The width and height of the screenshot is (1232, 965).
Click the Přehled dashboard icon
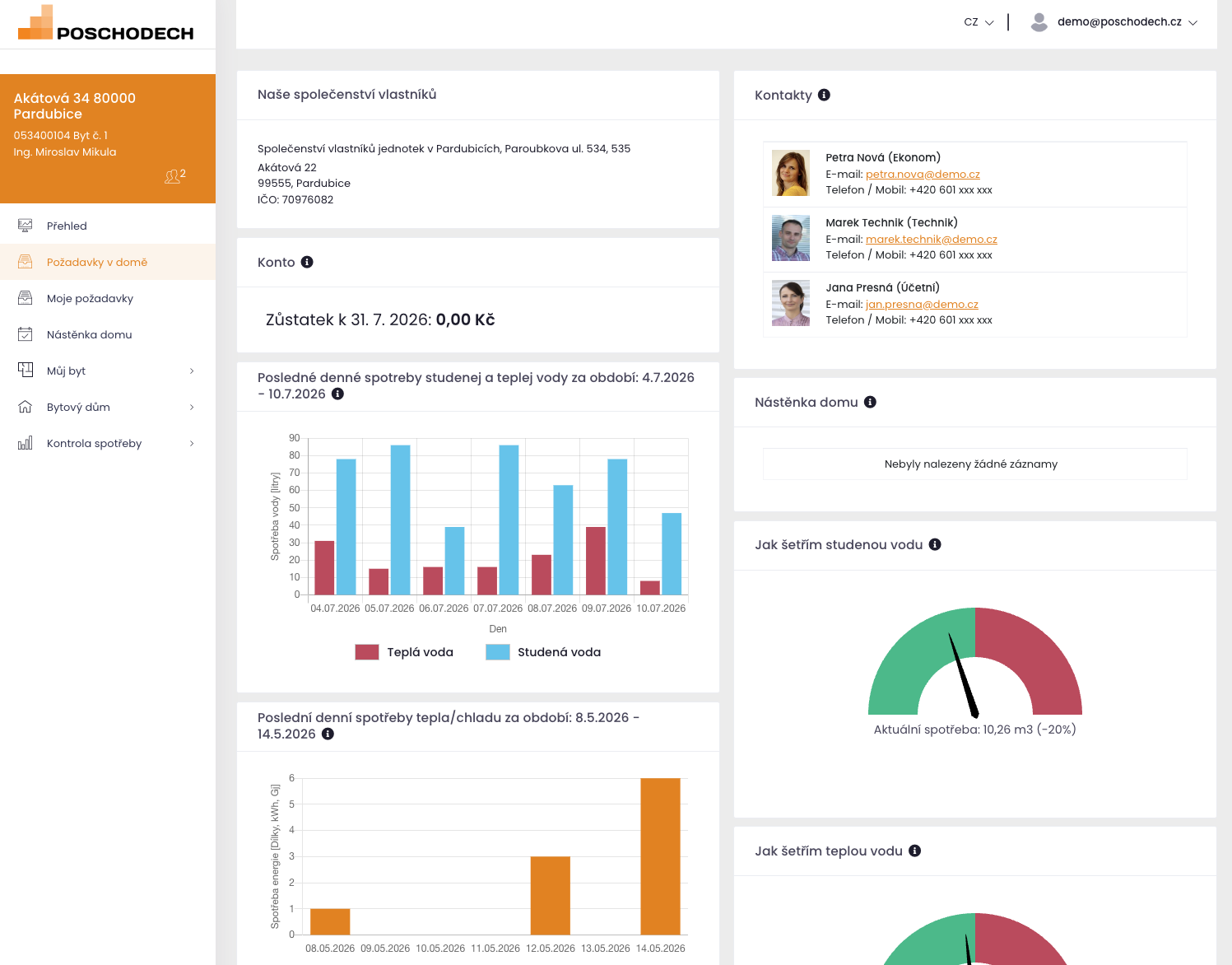click(x=26, y=226)
